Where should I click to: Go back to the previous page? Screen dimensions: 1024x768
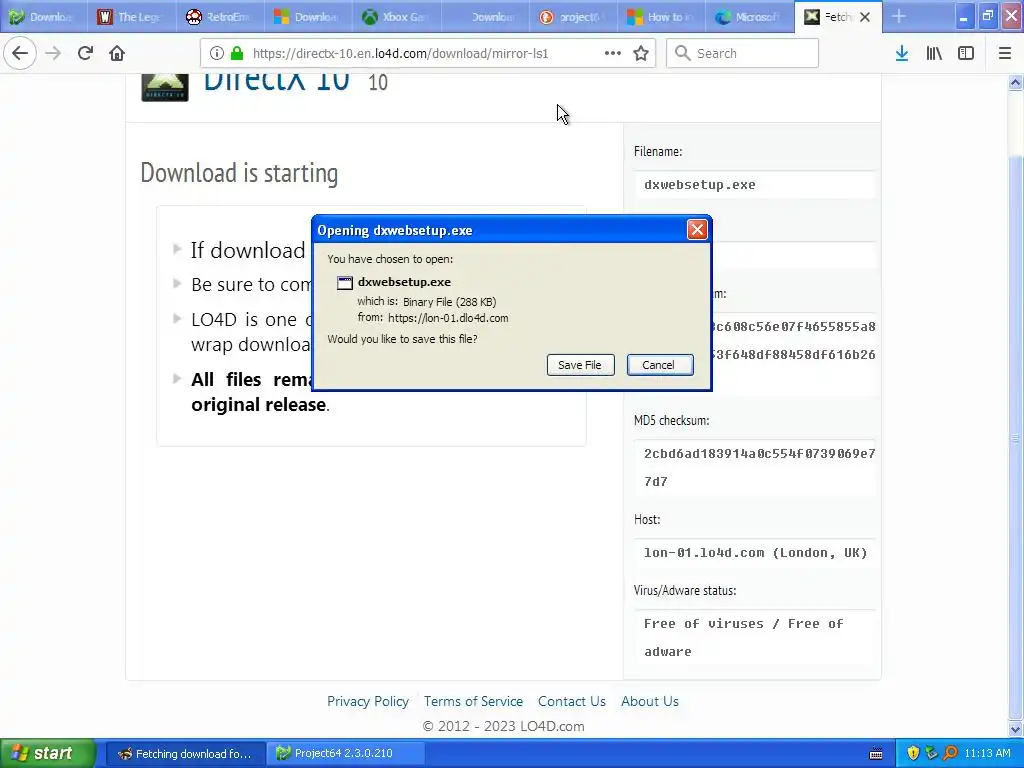pos(20,53)
